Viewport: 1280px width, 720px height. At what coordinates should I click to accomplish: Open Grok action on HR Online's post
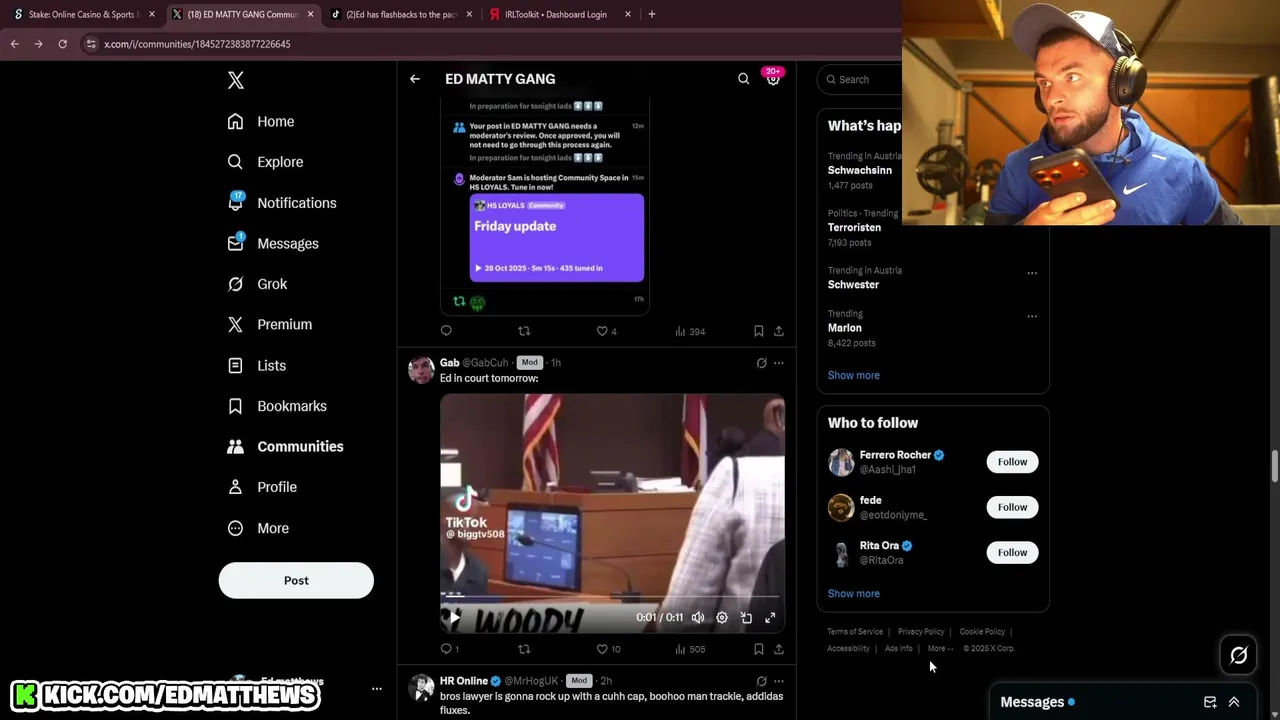761,681
